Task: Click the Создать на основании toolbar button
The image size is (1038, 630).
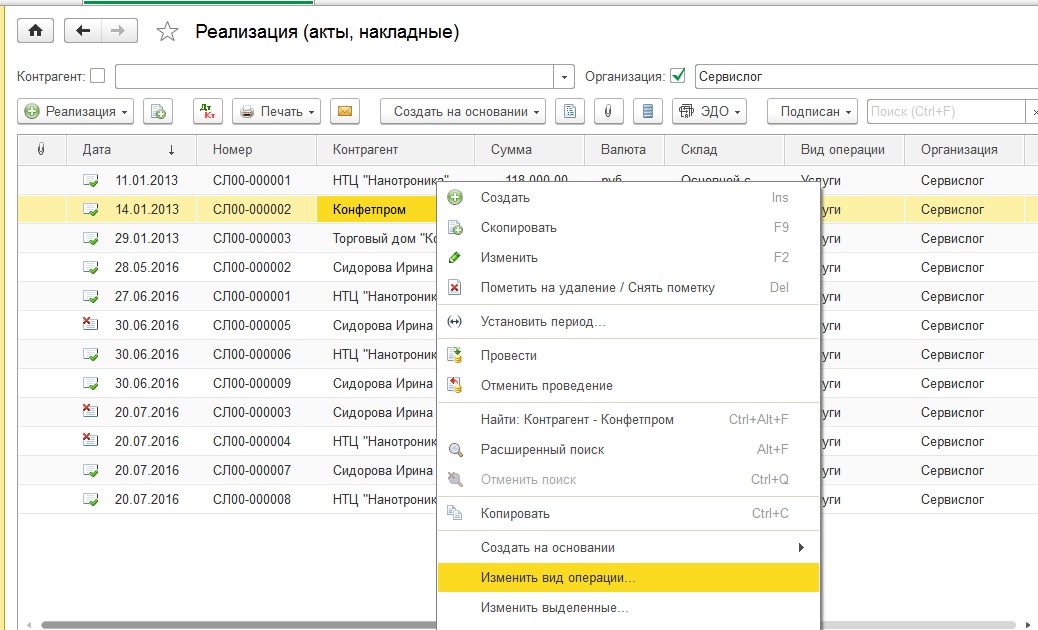Action: [x=462, y=111]
